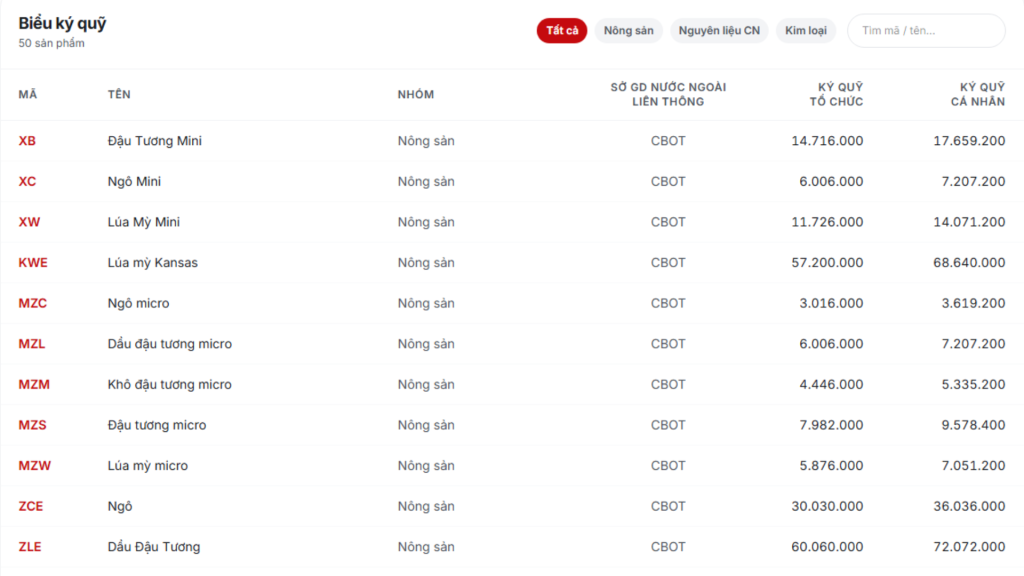Click the 'KÝ QUỸ TỔ CHỨC' header

pos(836,95)
